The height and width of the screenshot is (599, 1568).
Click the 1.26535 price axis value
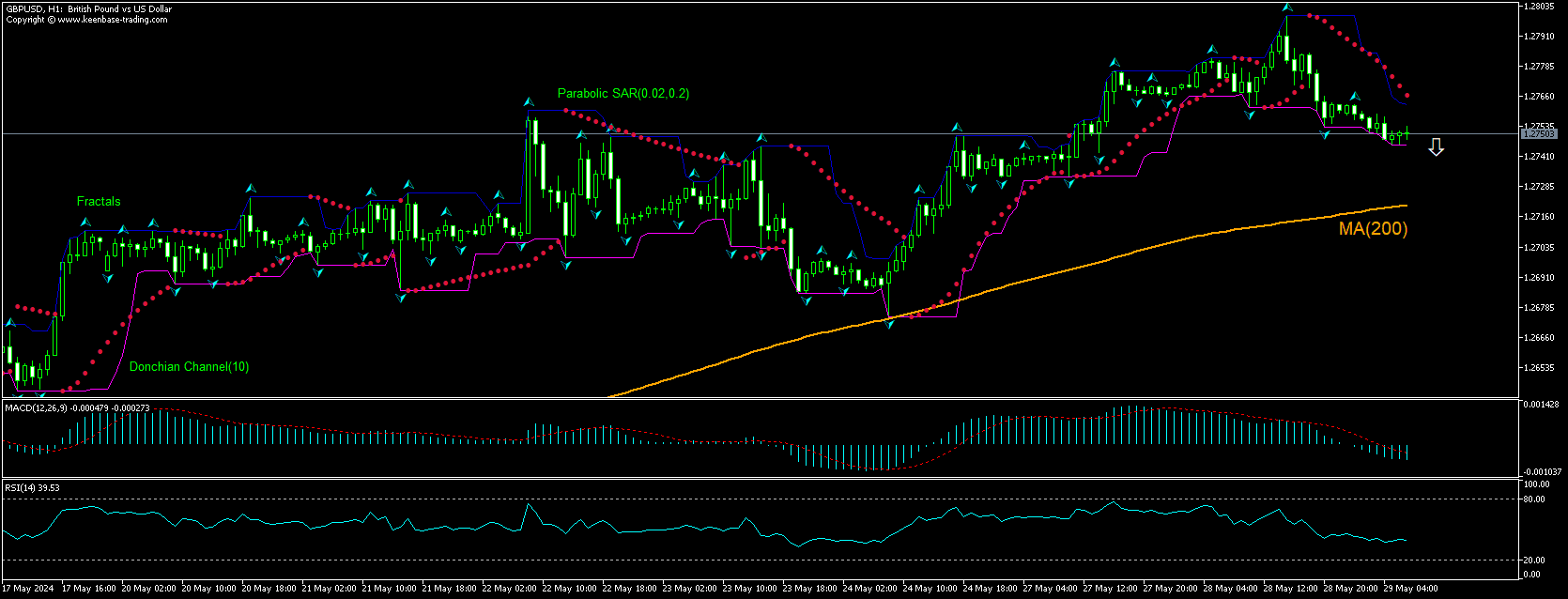click(1539, 368)
